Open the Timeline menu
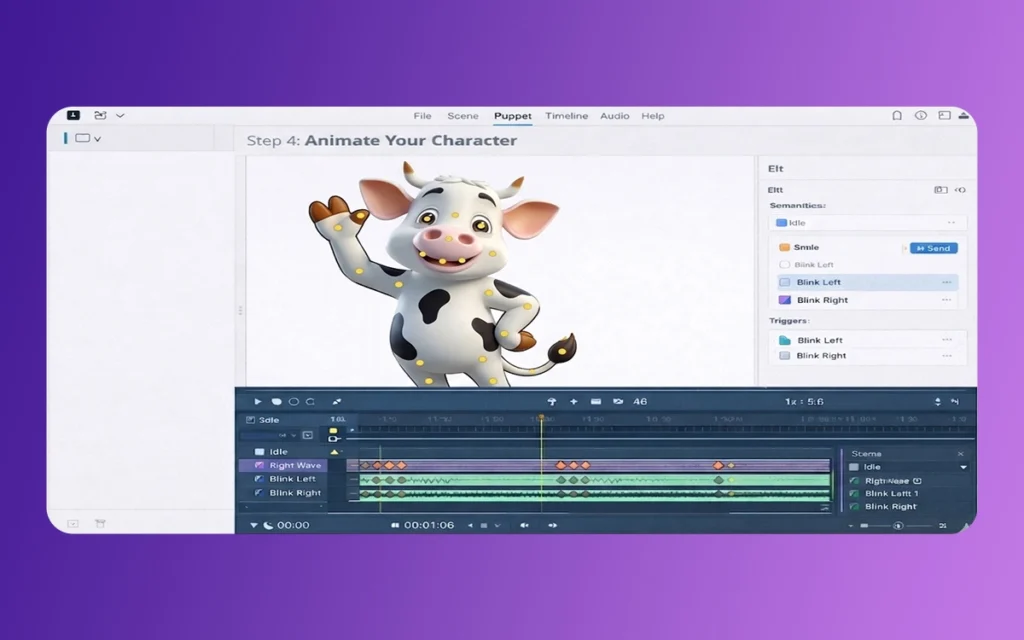Viewport: 1024px width, 640px height. coord(566,116)
